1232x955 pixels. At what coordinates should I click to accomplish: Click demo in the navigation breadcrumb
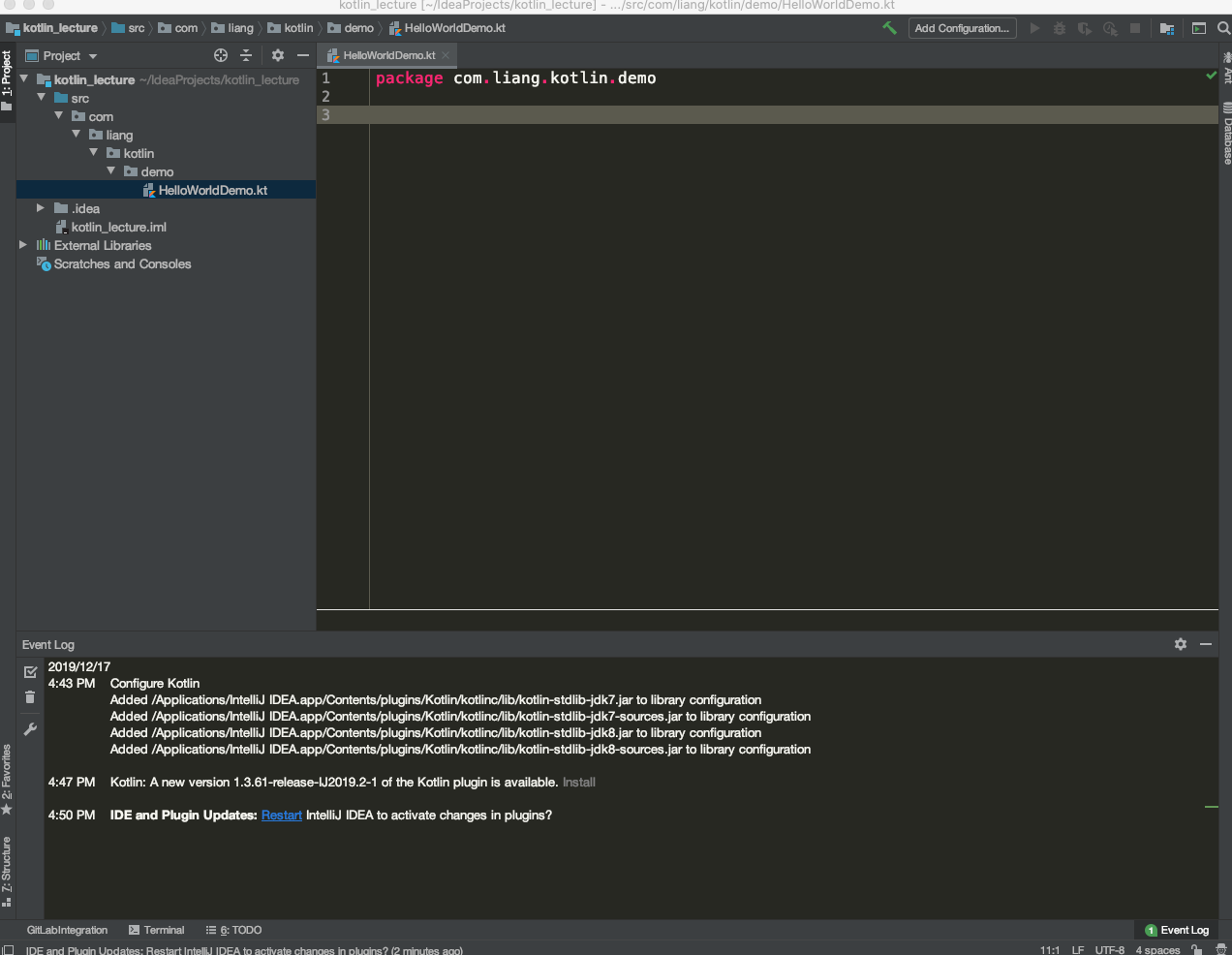[351, 28]
